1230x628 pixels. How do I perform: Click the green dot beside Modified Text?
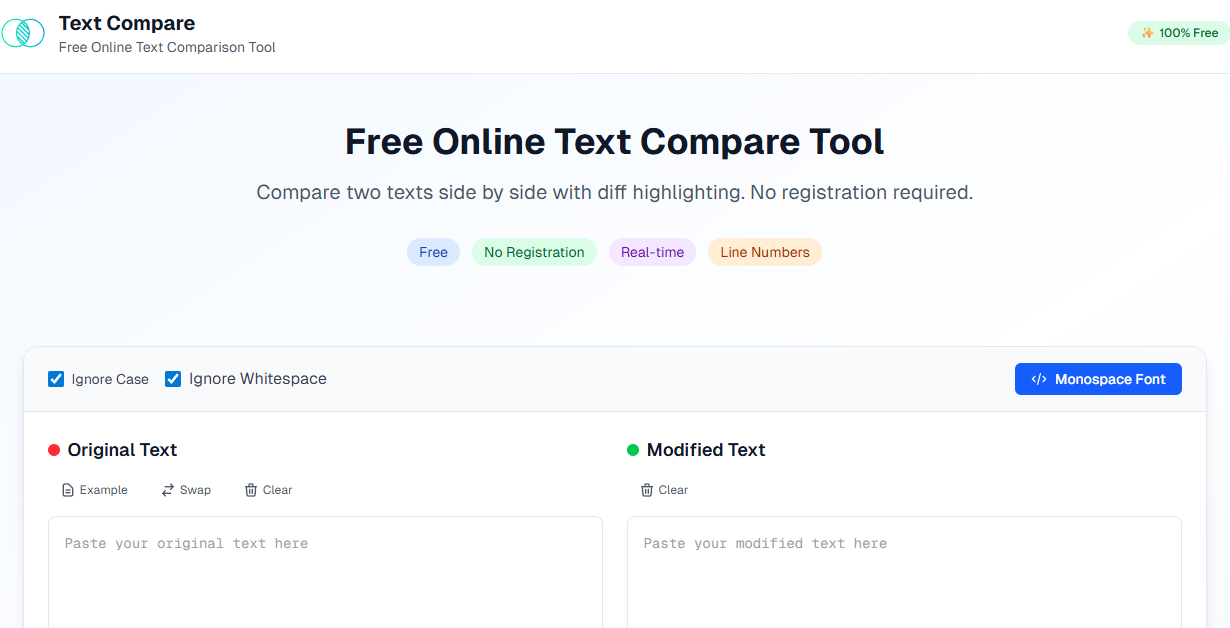(633, 450)
